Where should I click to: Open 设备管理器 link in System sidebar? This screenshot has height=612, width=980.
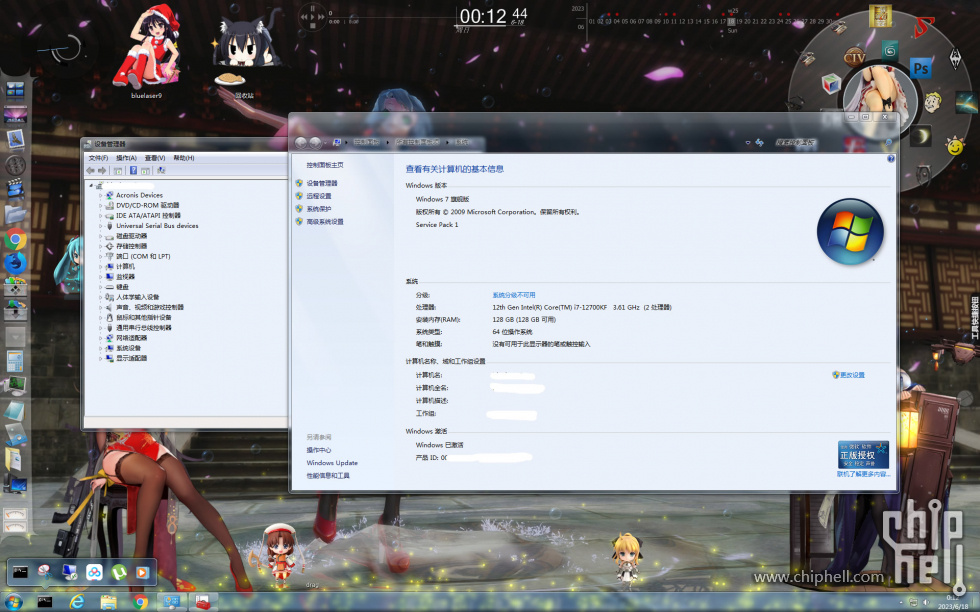pos(322,183)
